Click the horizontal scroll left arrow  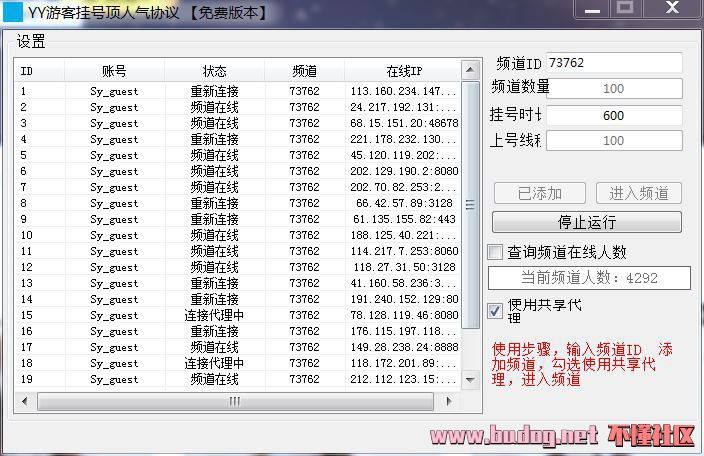(25, 401)
